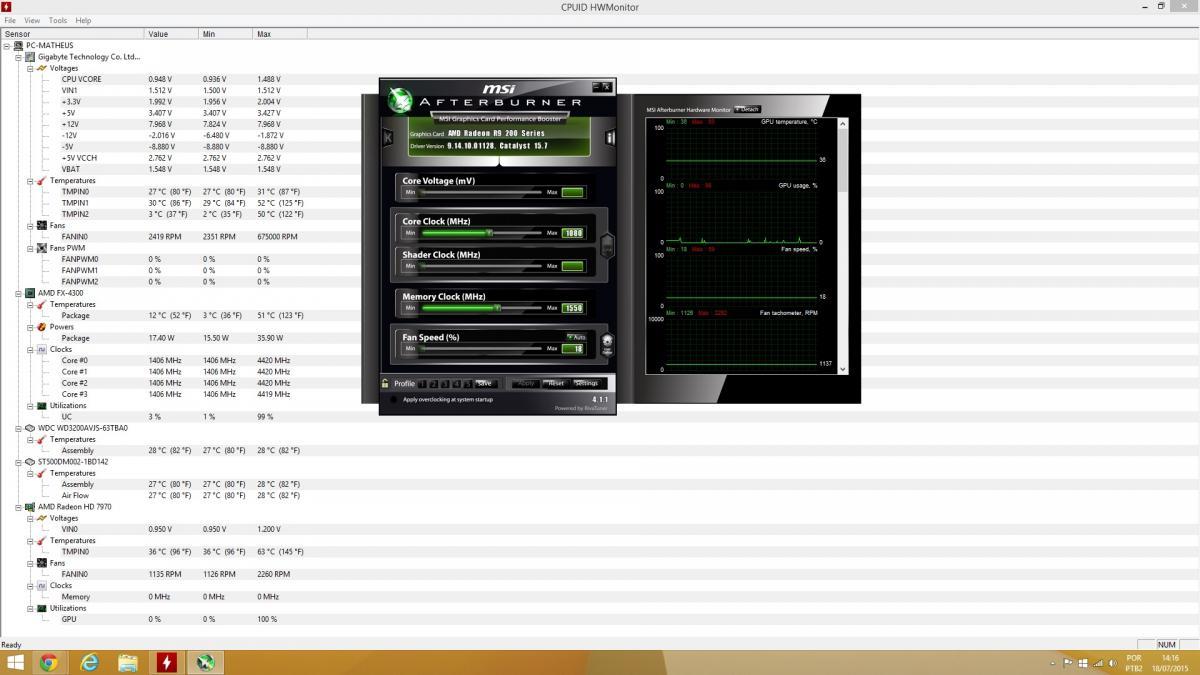
Task: Switch to MSI Afterburner via its taskbar icon
Action: click(206, 662)
